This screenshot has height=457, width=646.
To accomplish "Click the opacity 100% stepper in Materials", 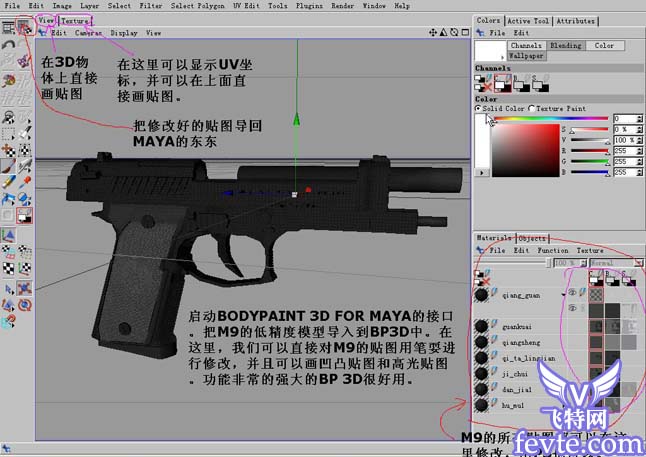I will pyautogui.click(x=583, y=262).
